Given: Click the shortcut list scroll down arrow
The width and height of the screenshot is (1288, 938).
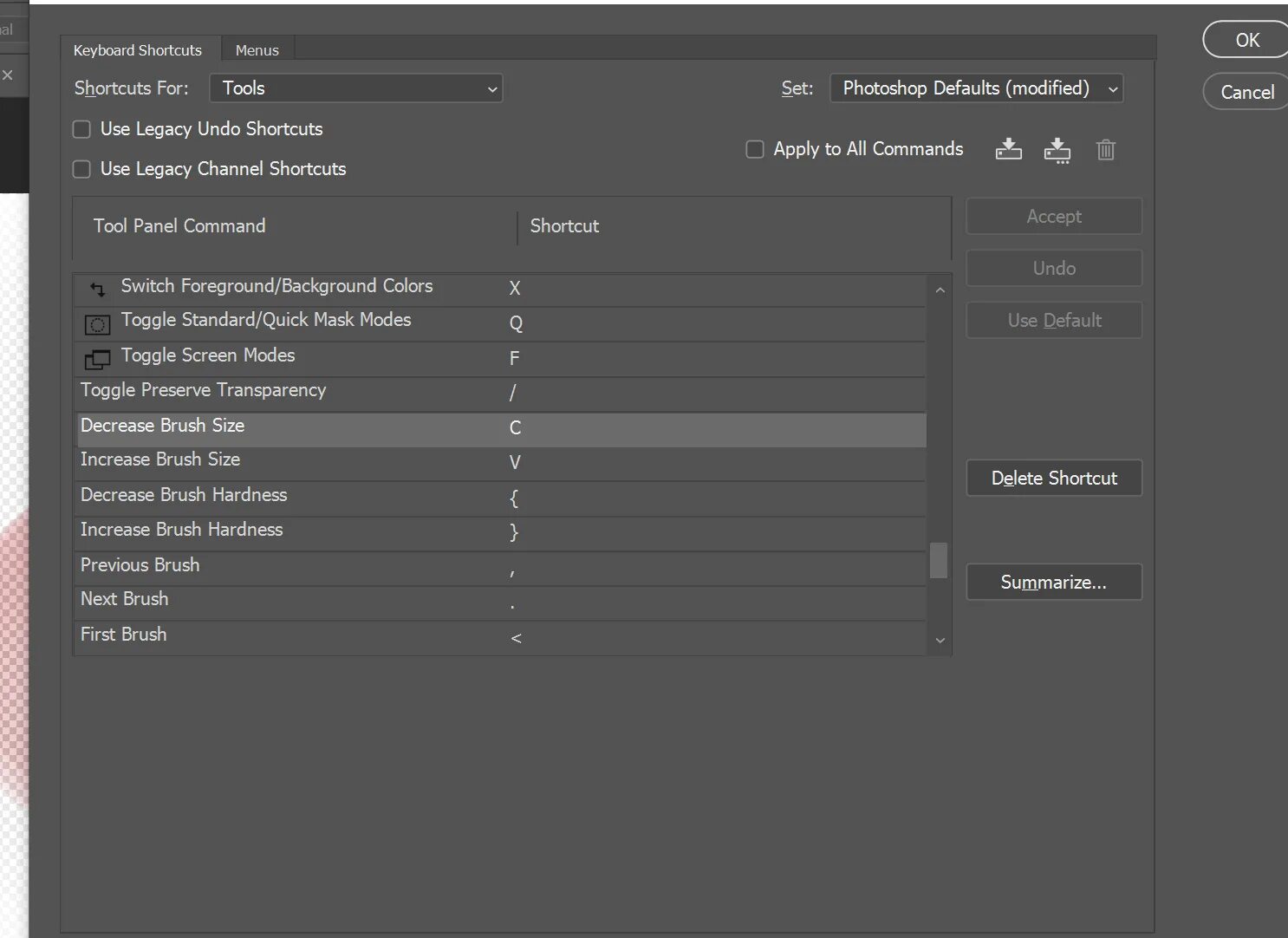Looking at the screenshot, I should 940,641.
